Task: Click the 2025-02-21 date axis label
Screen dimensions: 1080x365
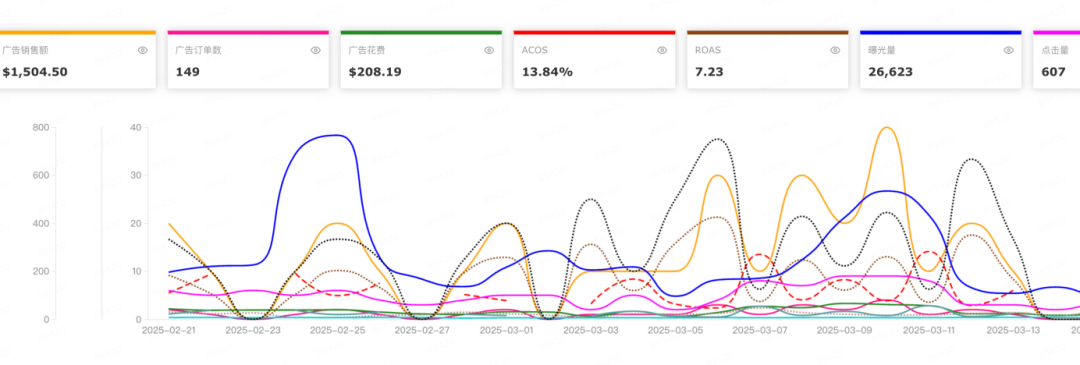Action: 168,331
